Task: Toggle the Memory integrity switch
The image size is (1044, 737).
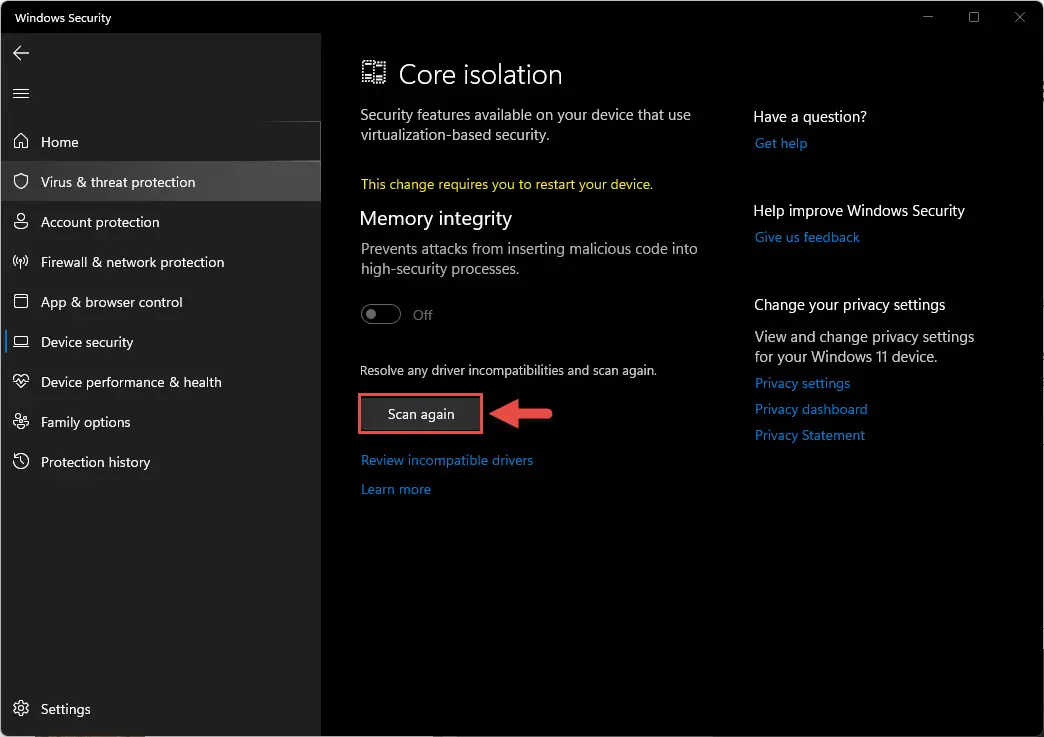Action: (x=381, y=314)
